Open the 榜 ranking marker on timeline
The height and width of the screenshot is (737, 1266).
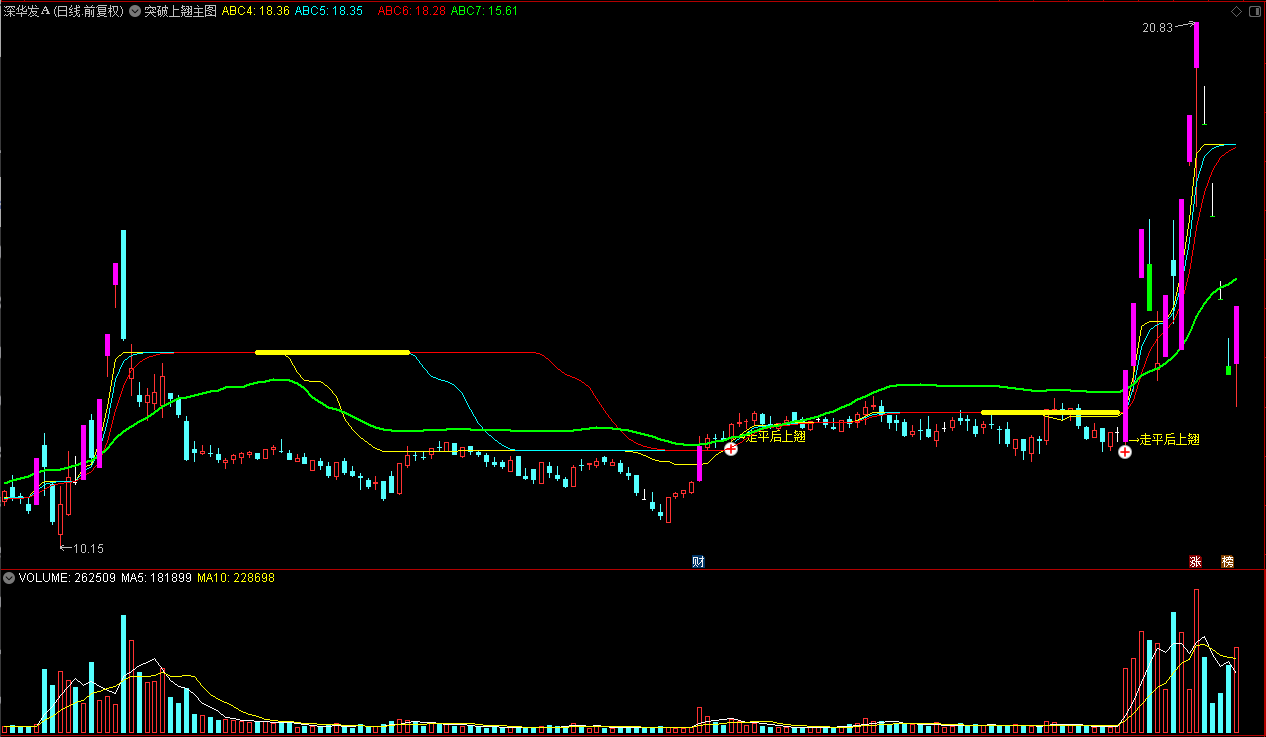1227,562
